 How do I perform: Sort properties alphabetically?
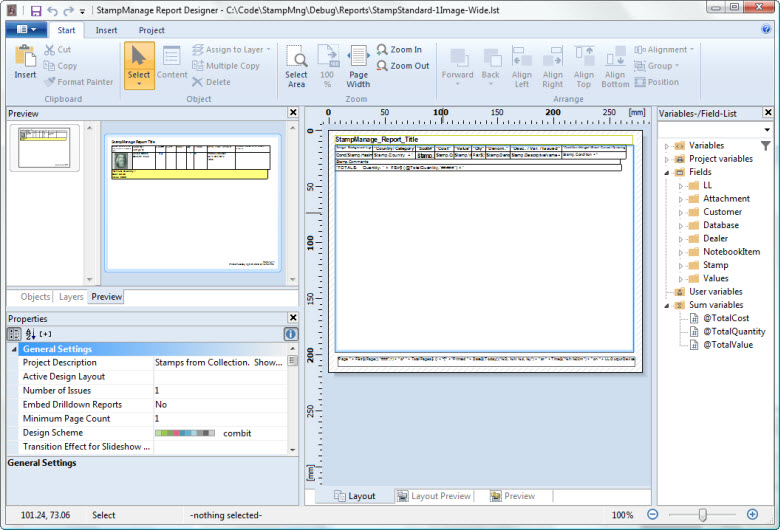[x=30, y=334]
